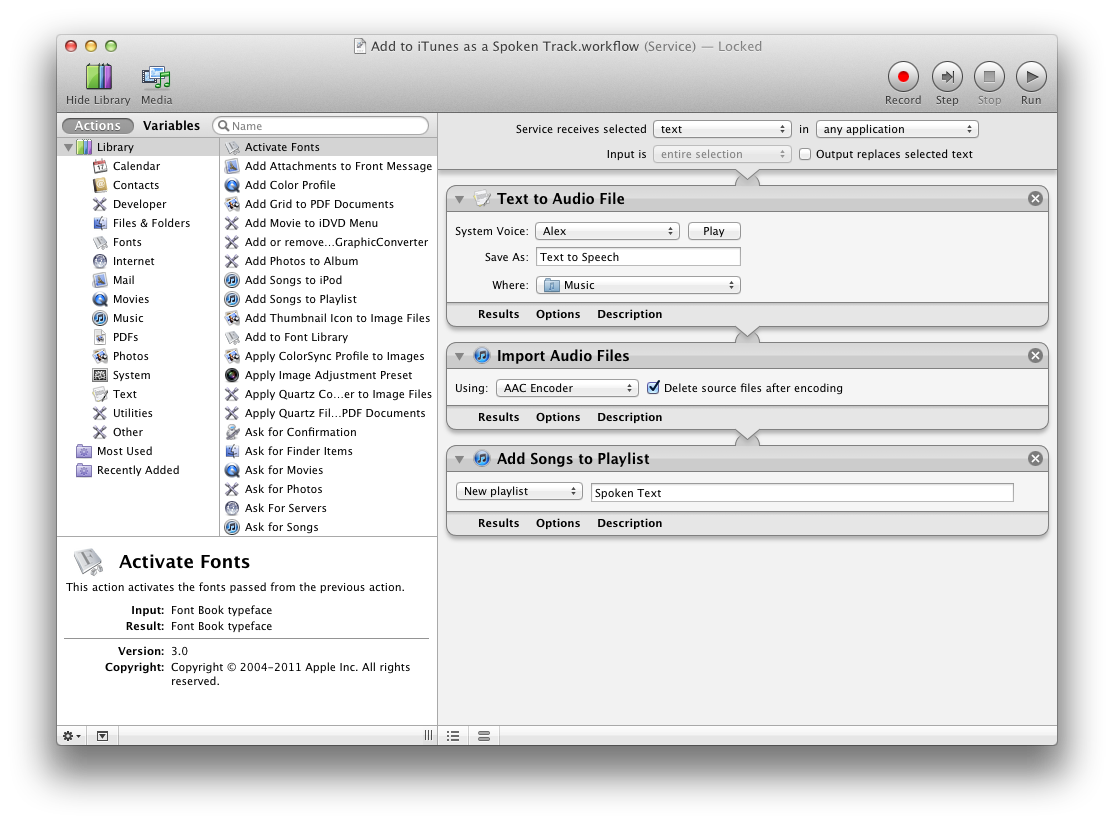Toggle the description pane show/hide icon
Viewport: 1114px width, 824px height.
pyautogui.click(x=102, y=736)
